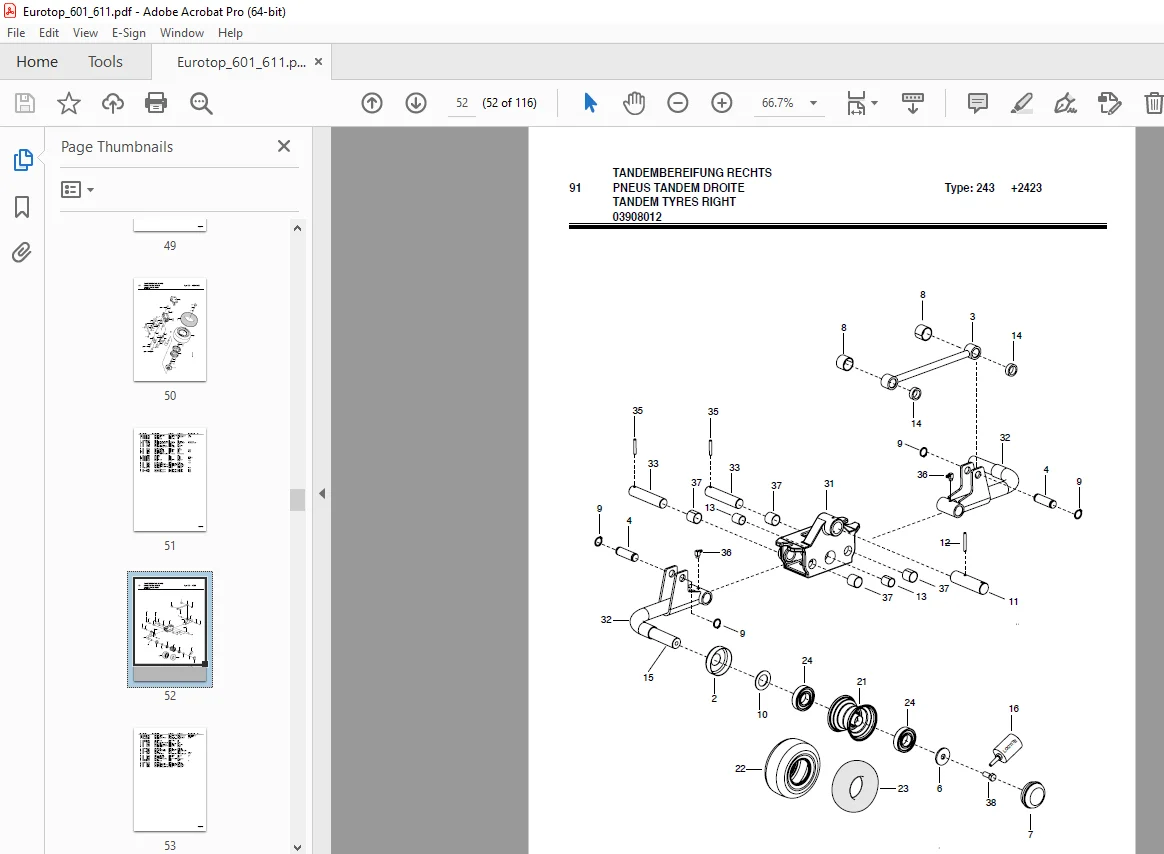
Task: Select page 53 thumbnail
Action: [170, 780]
